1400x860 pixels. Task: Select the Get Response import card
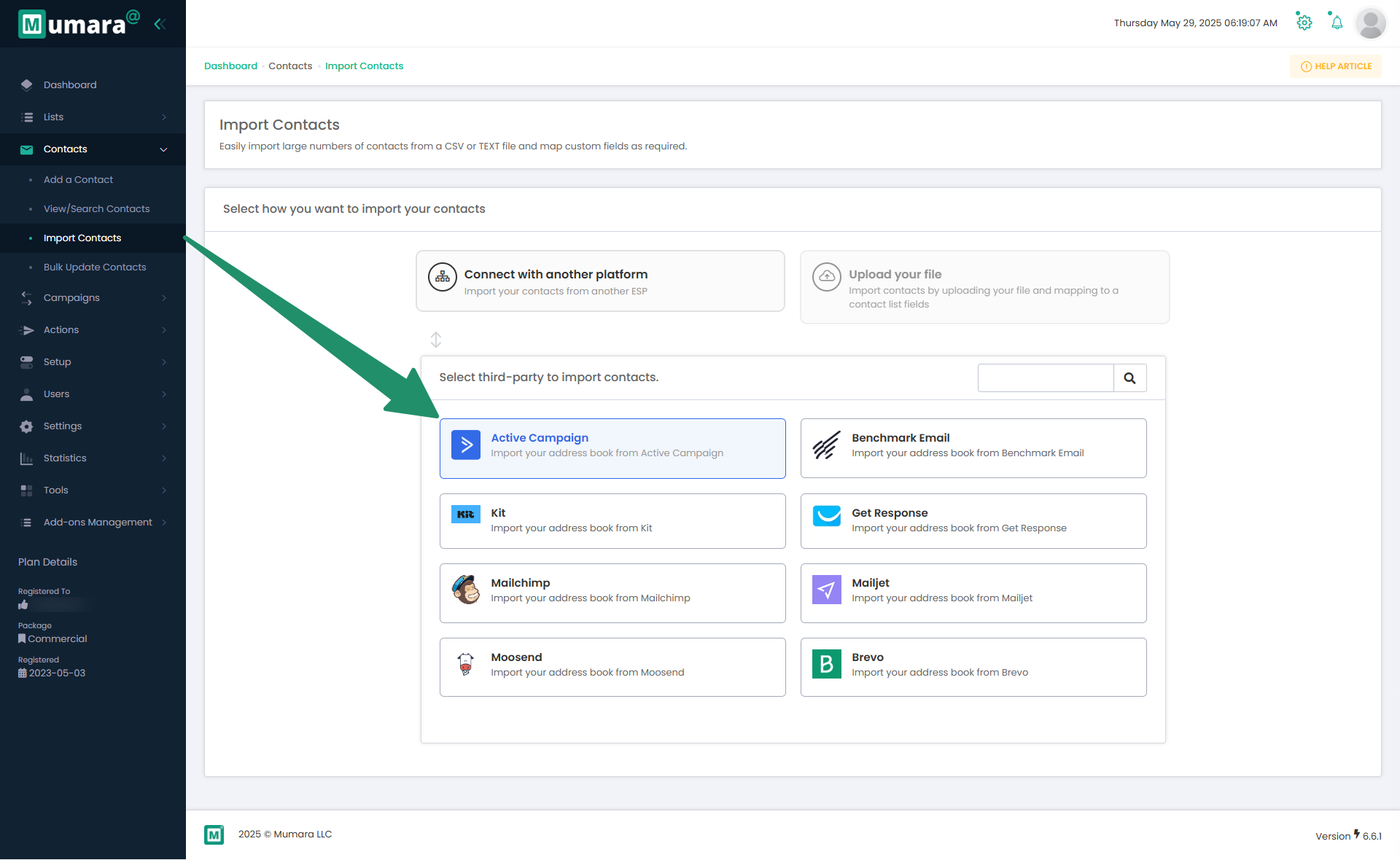coord(973,521)
